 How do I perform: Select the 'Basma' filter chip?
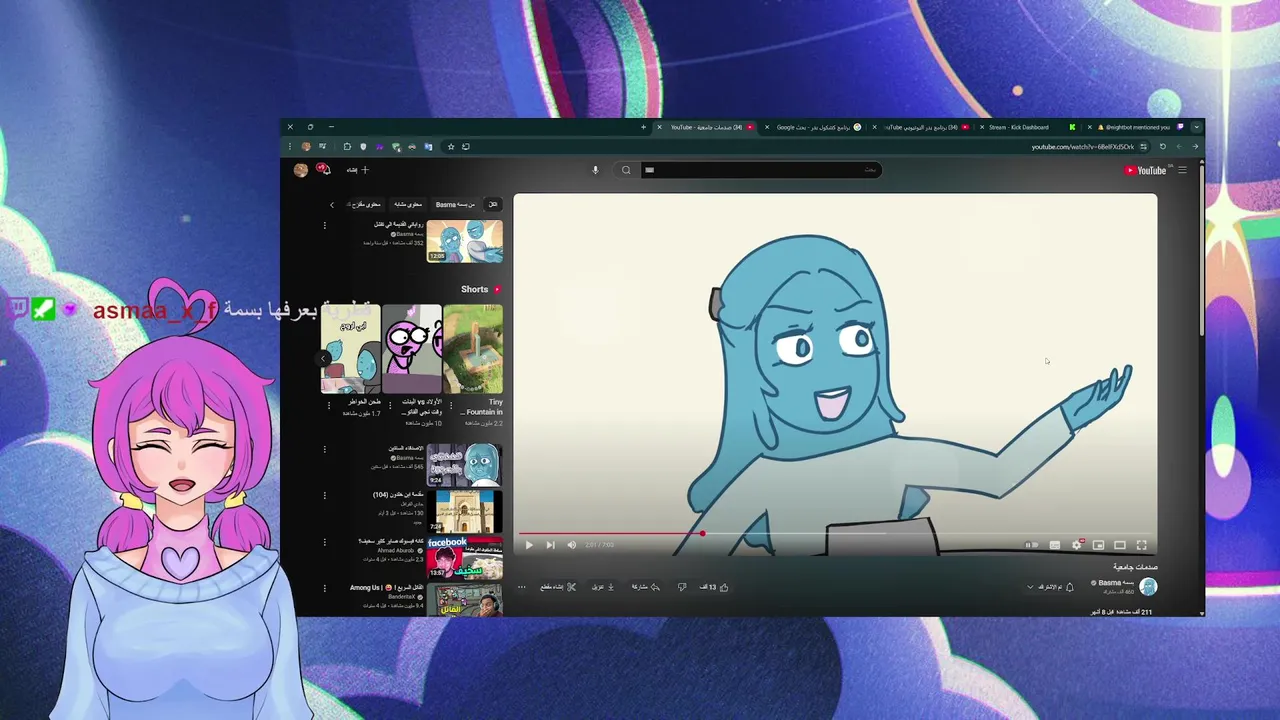point(455,204)
